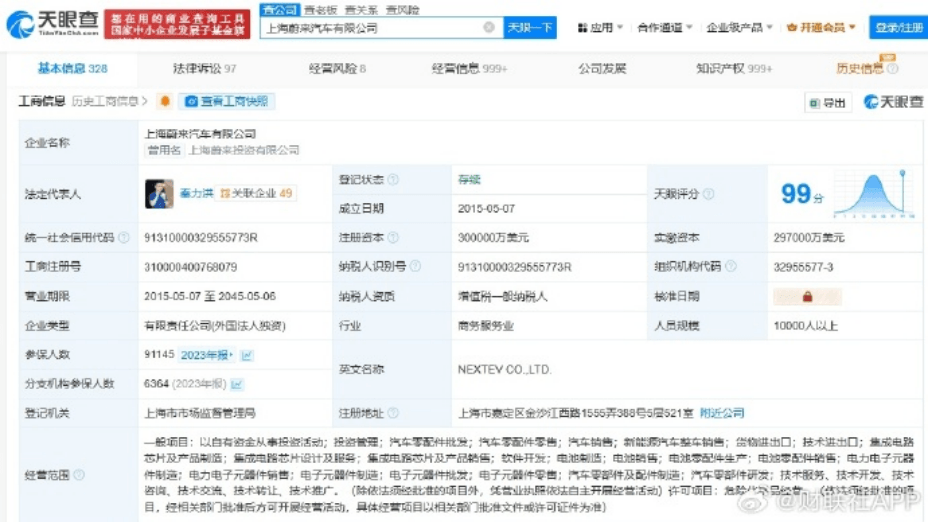The width and height of the screenshot is (929, 522).
Task: Open 历史工商信息 link with chevron
Action: [110, 101]
